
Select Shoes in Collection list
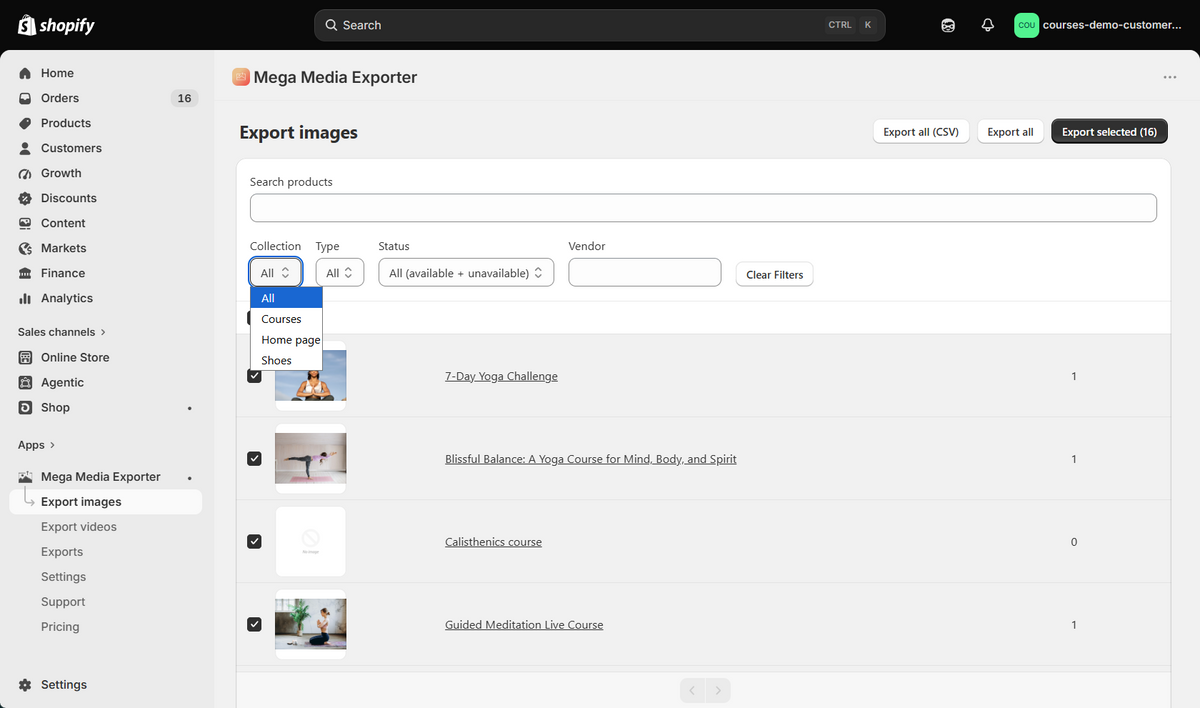coord(286,361)
